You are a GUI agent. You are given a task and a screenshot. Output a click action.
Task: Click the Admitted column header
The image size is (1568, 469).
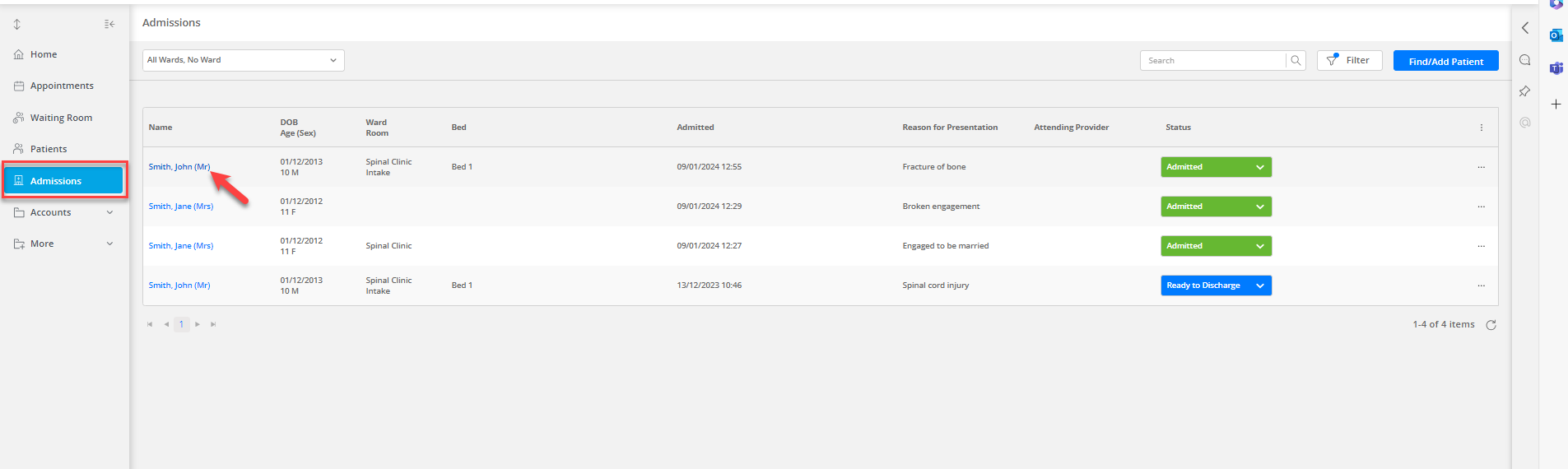point(696,128)
